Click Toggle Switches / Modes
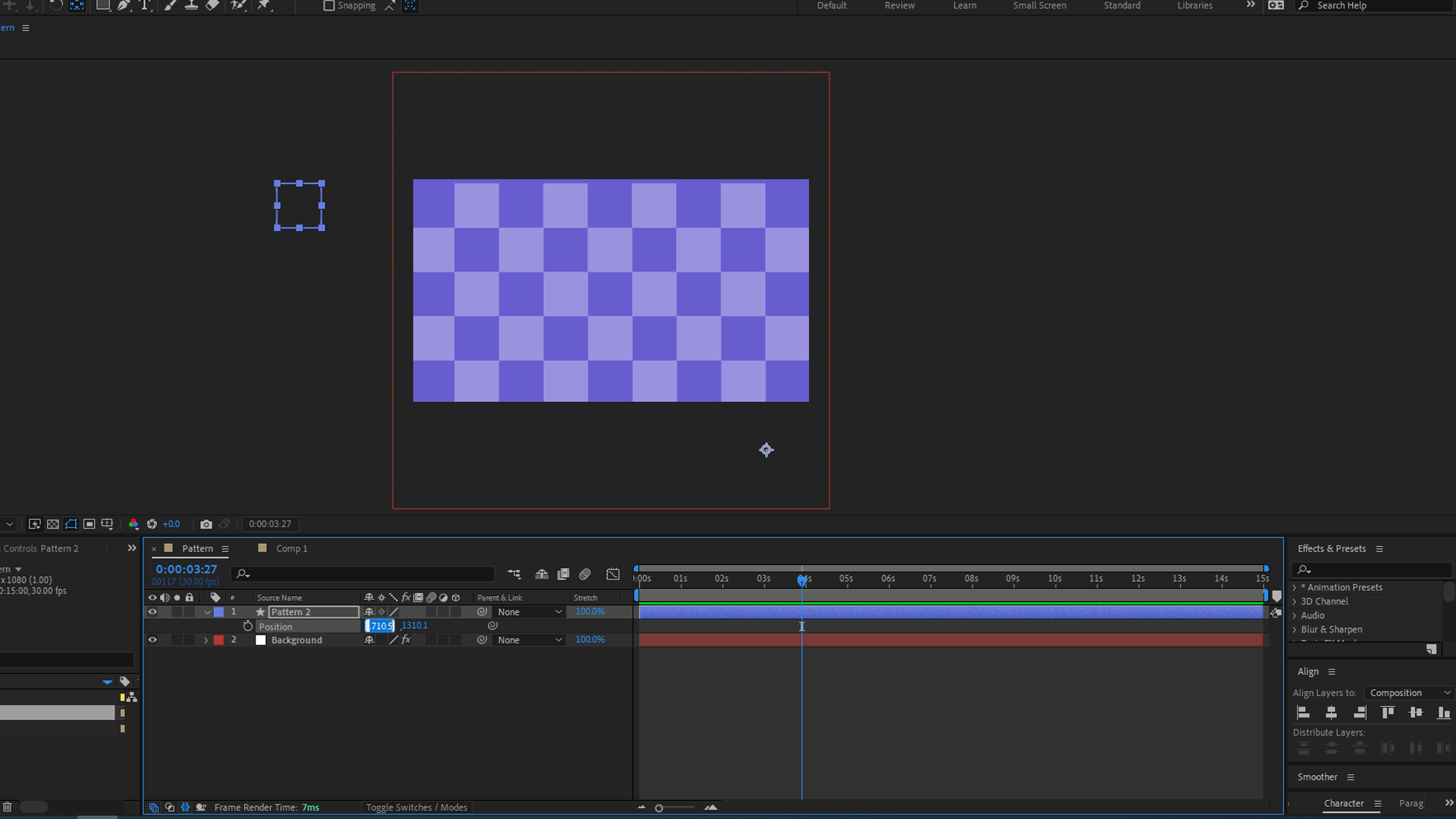The image size is (1456, 819). coord(416,807)
